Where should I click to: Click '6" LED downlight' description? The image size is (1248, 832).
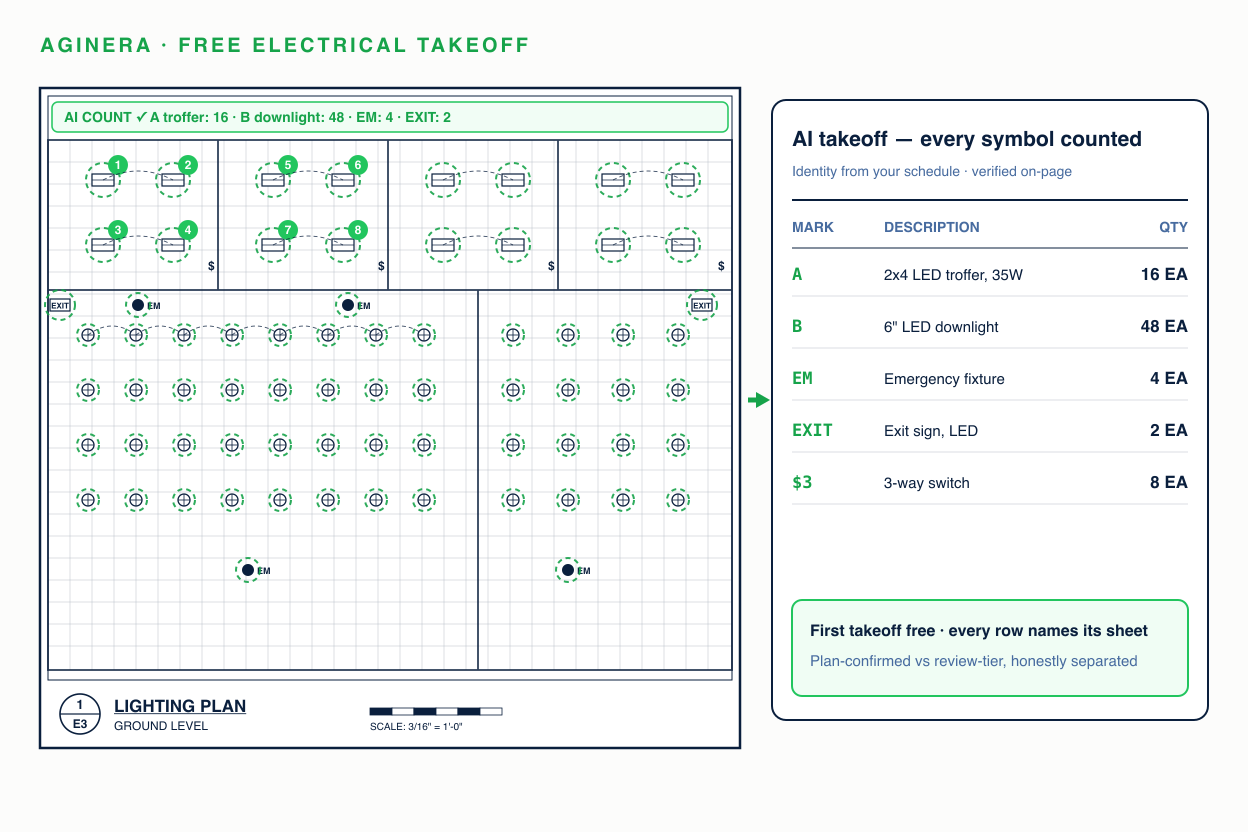tap(941, 327)
